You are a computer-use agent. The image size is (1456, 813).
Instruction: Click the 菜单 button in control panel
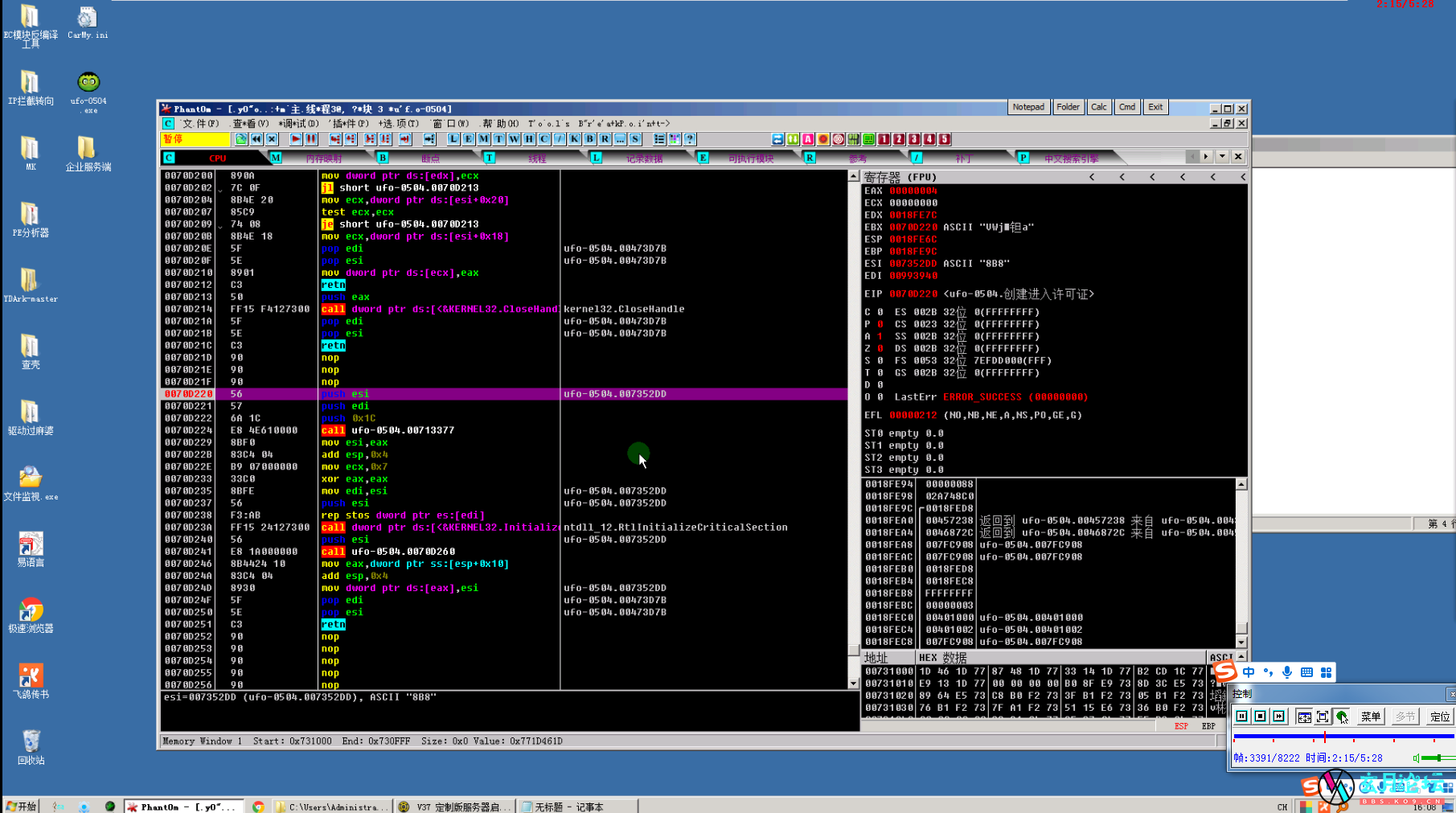(x=1370, y=717)
